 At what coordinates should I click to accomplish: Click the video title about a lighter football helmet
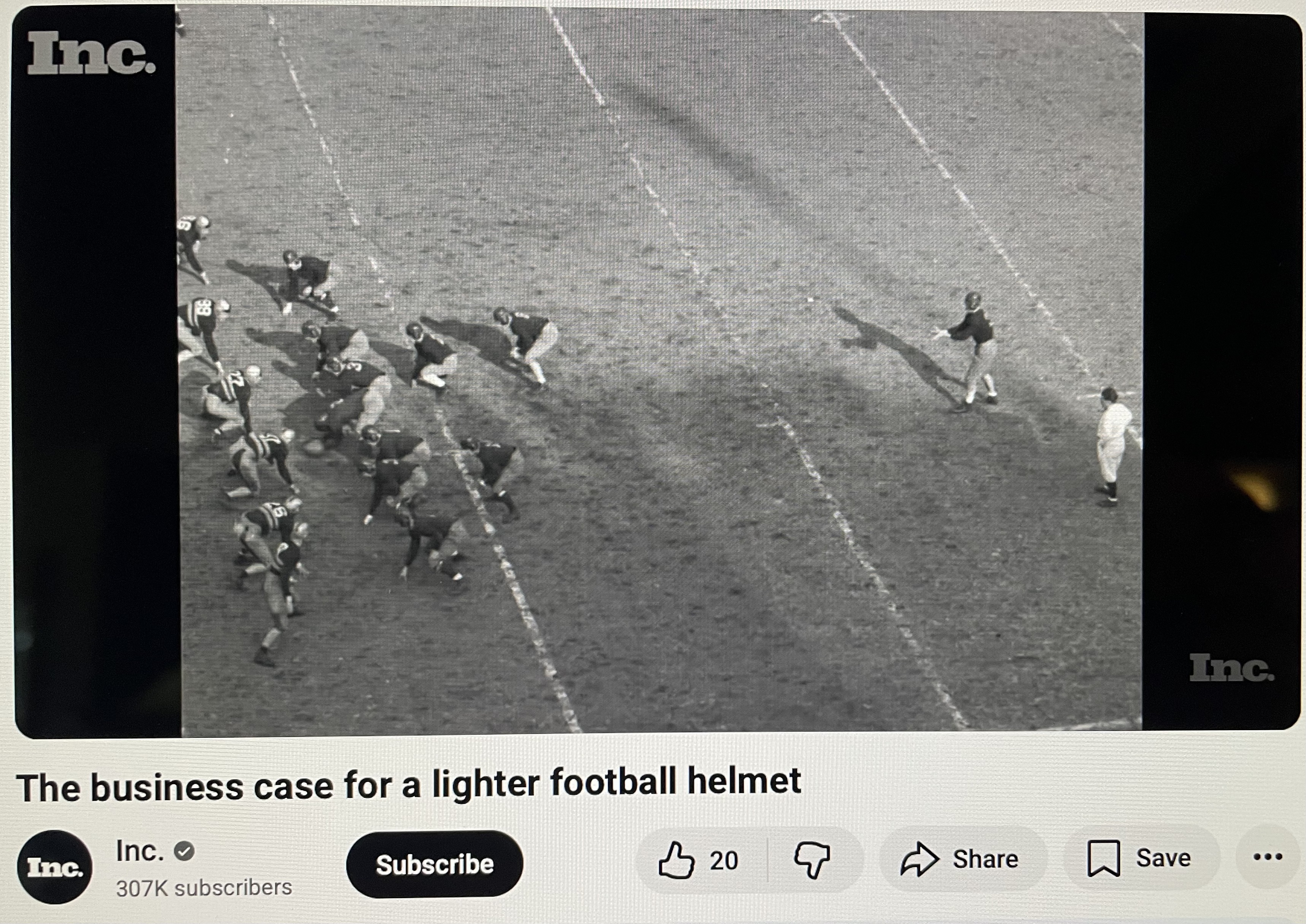(x=409, y=785)
